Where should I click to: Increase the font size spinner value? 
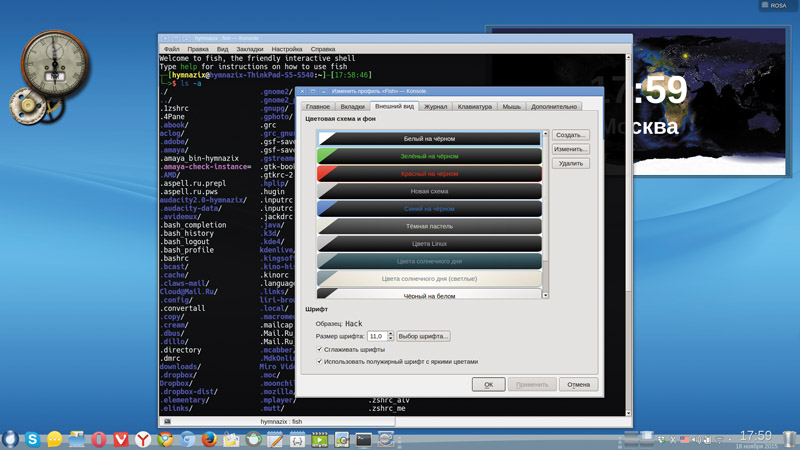click(x=391, y=334)
